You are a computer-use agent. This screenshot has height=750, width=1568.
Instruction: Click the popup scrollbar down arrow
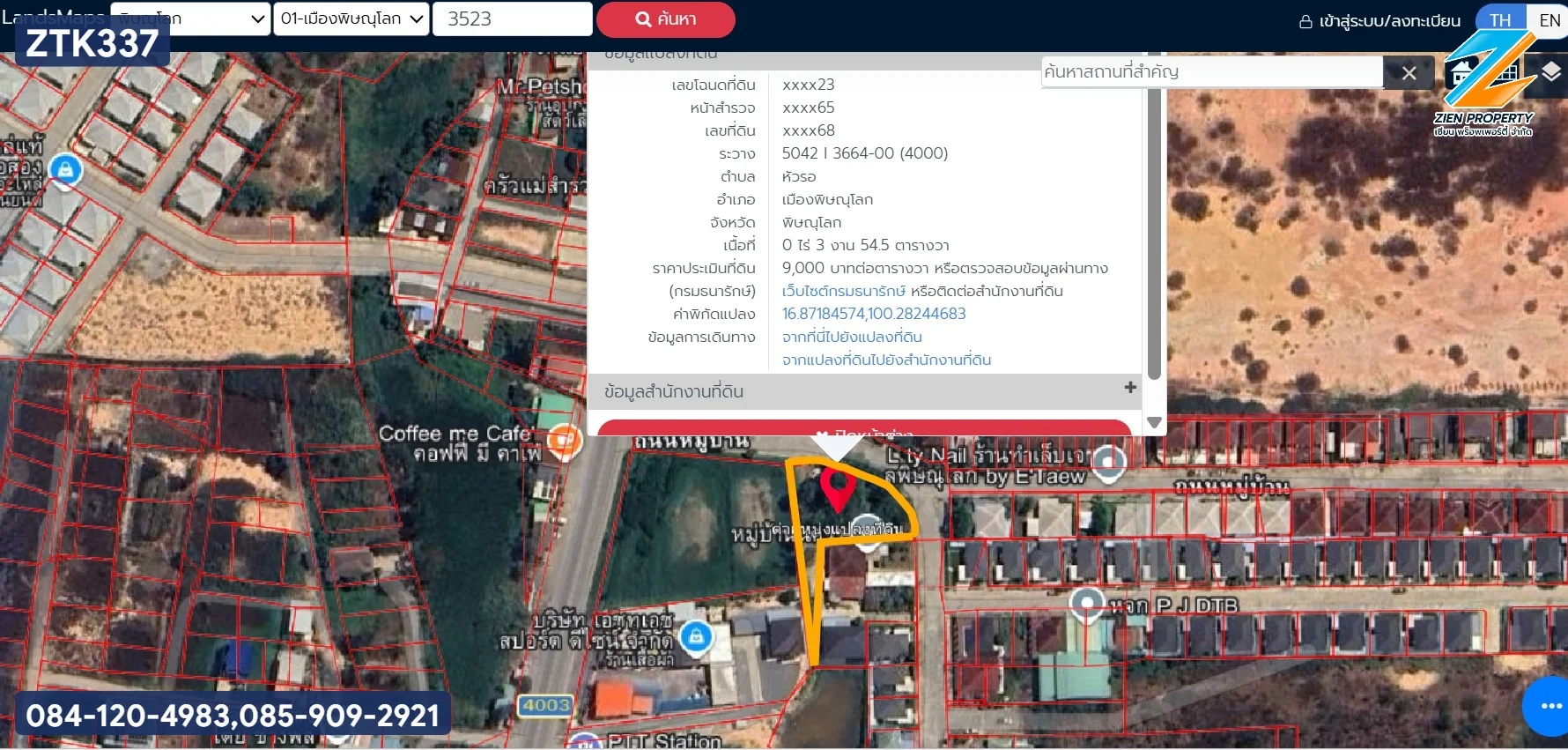click(x=1154, y=422)
